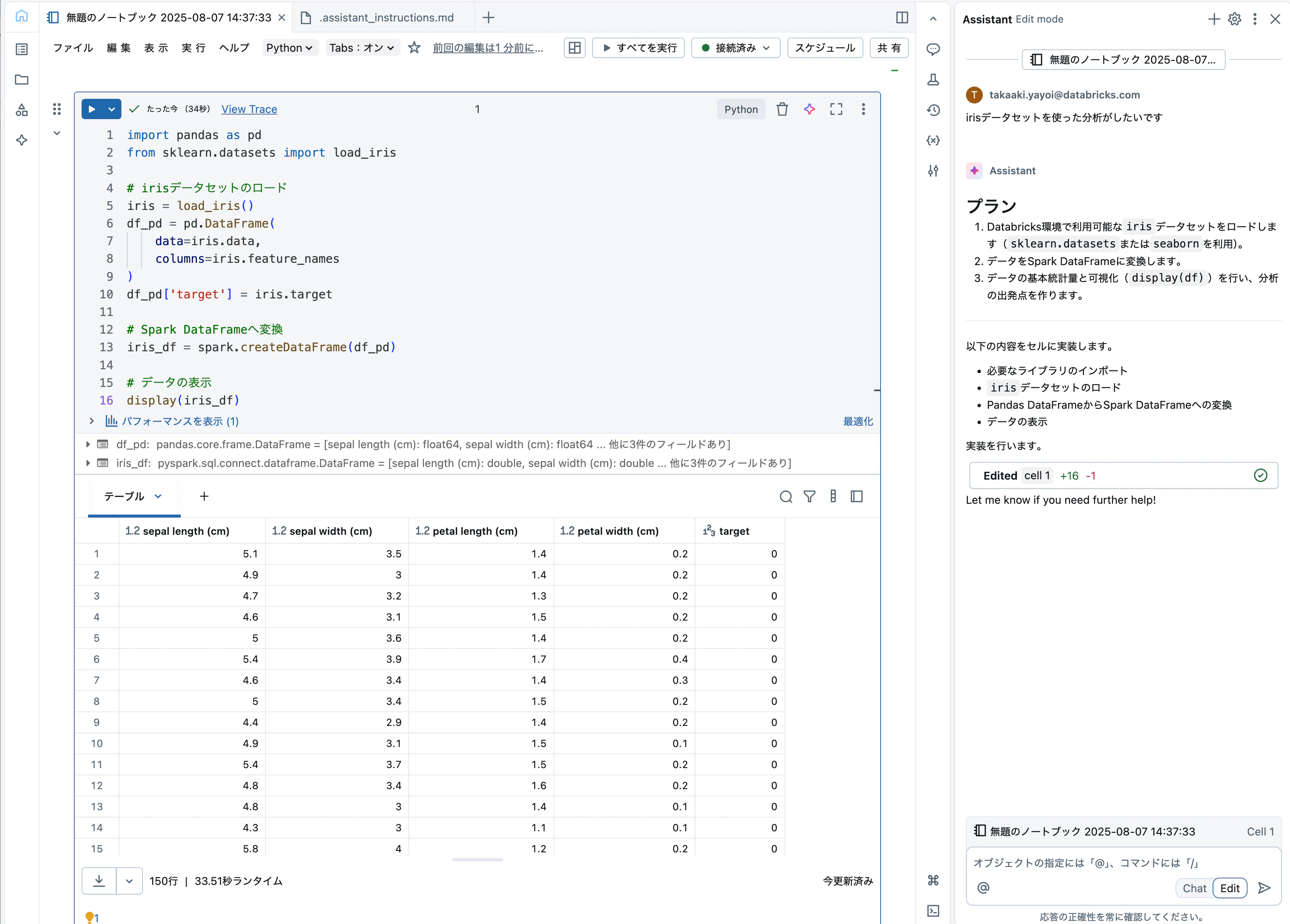This screenshot has height=924, width=1290.
Task: Open the ヘルプ menu
Action: [x=234, y=48]
